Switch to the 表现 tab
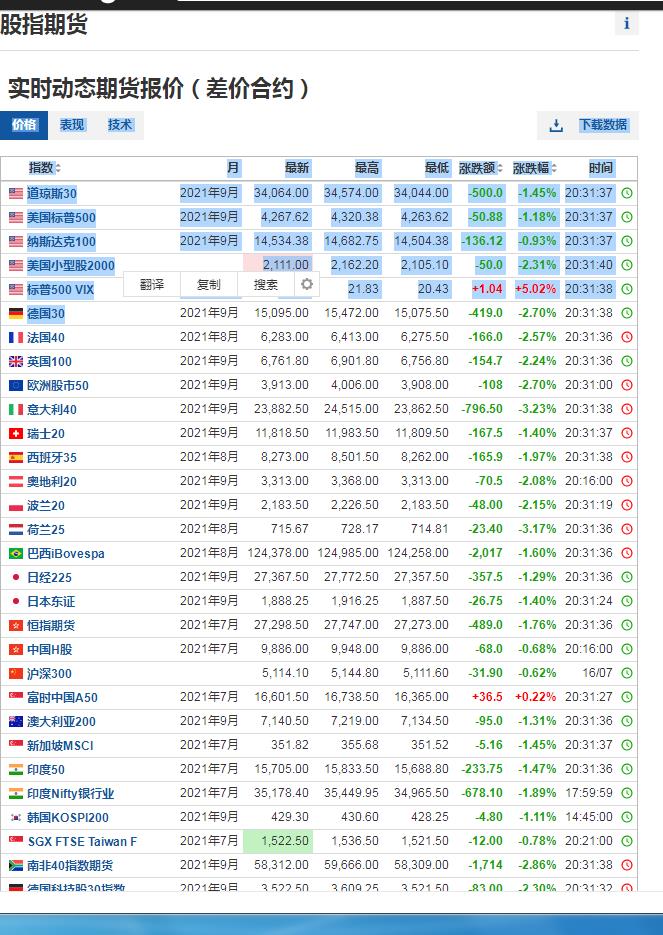 click(x=72, y=125)
